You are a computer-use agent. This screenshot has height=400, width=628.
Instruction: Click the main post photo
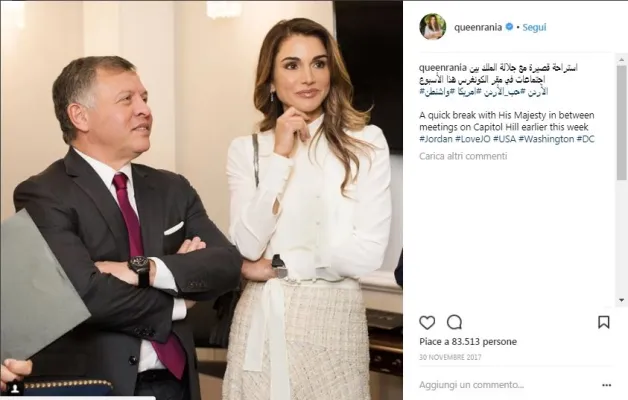[x=201, y=200]
